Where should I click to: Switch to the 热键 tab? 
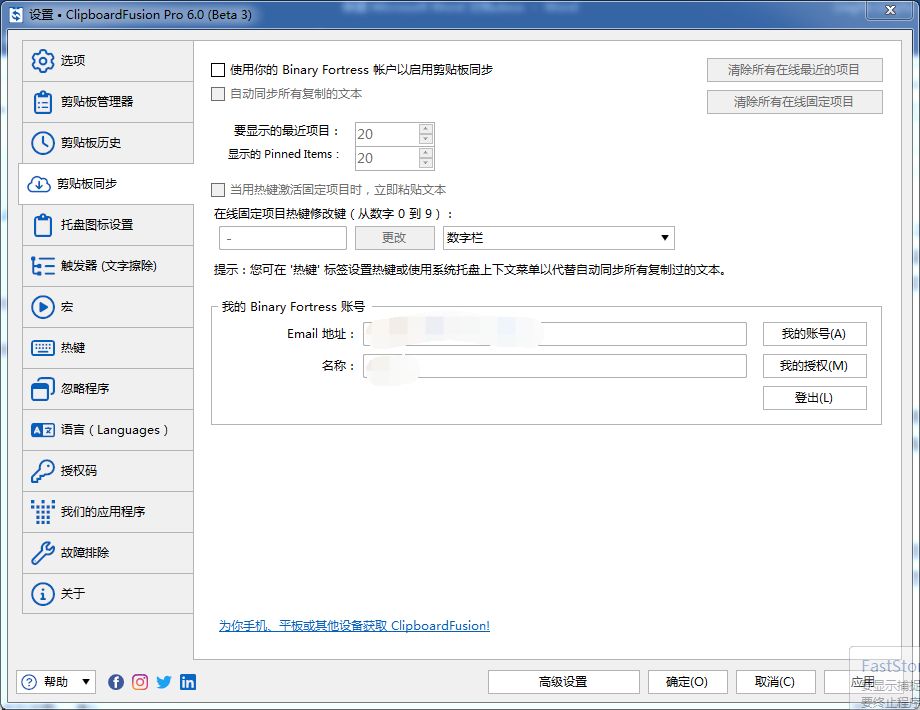tap(108, 348)
